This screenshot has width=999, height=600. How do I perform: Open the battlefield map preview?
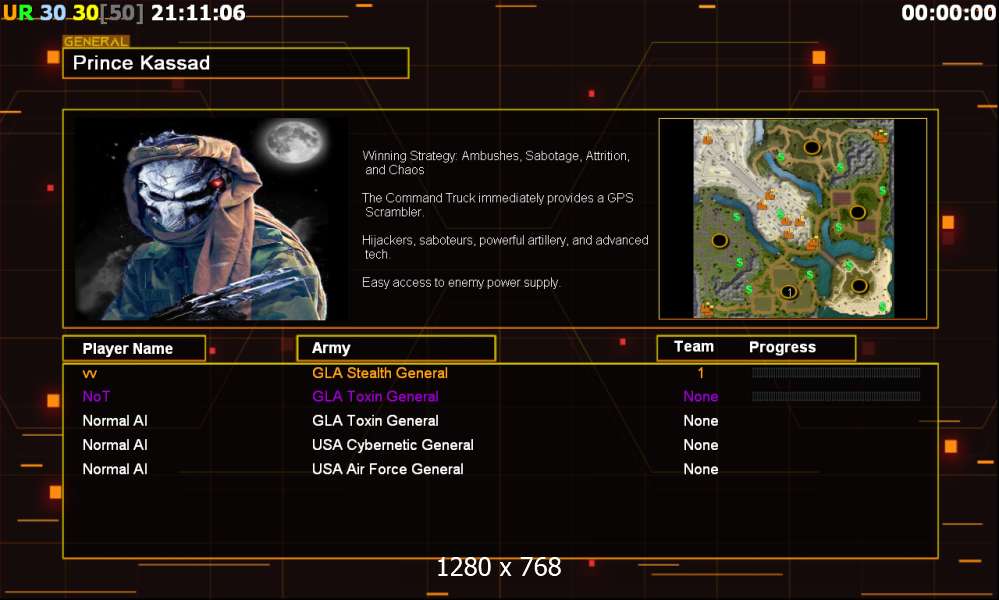[x=793, y=218]
